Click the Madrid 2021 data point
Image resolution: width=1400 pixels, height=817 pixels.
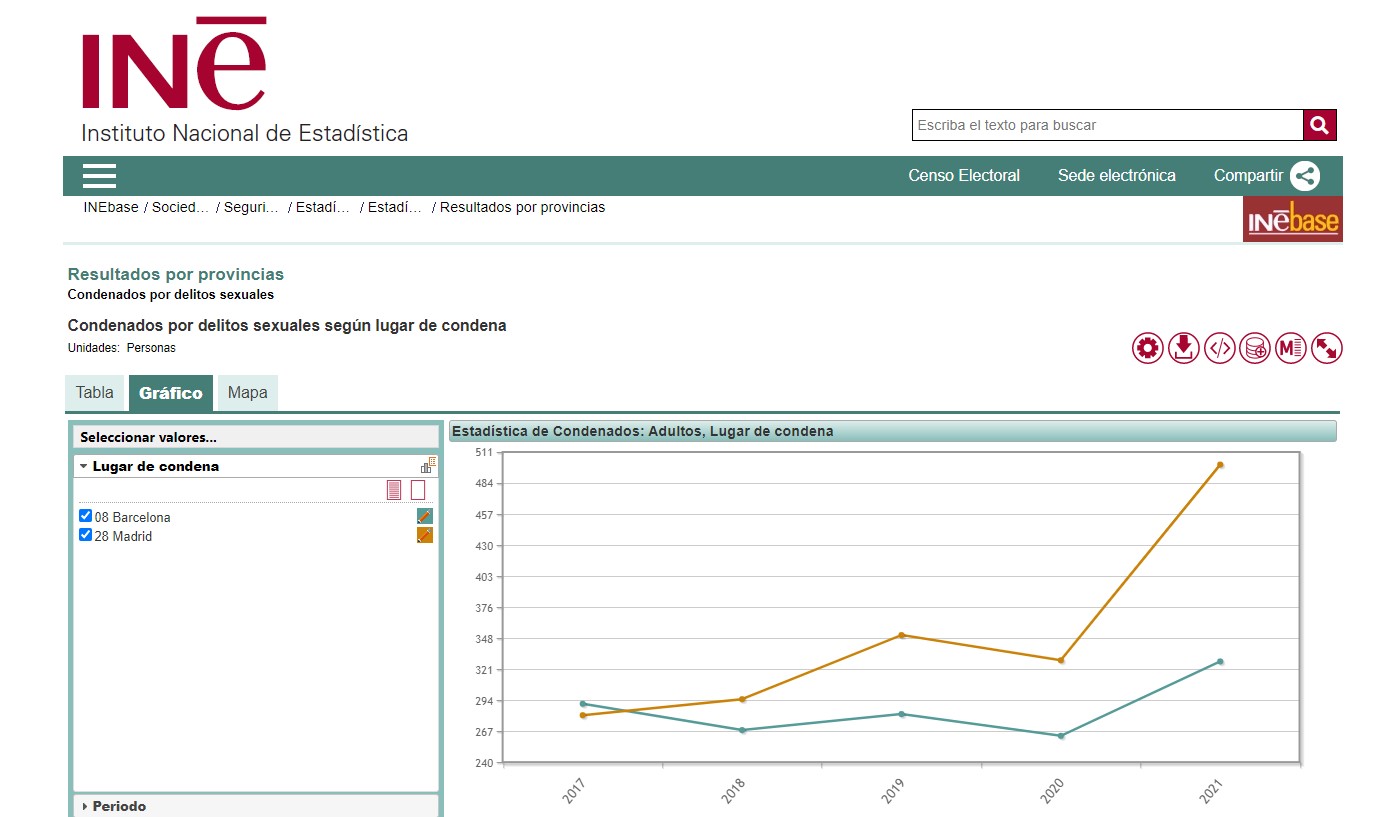pos(1220,465)
